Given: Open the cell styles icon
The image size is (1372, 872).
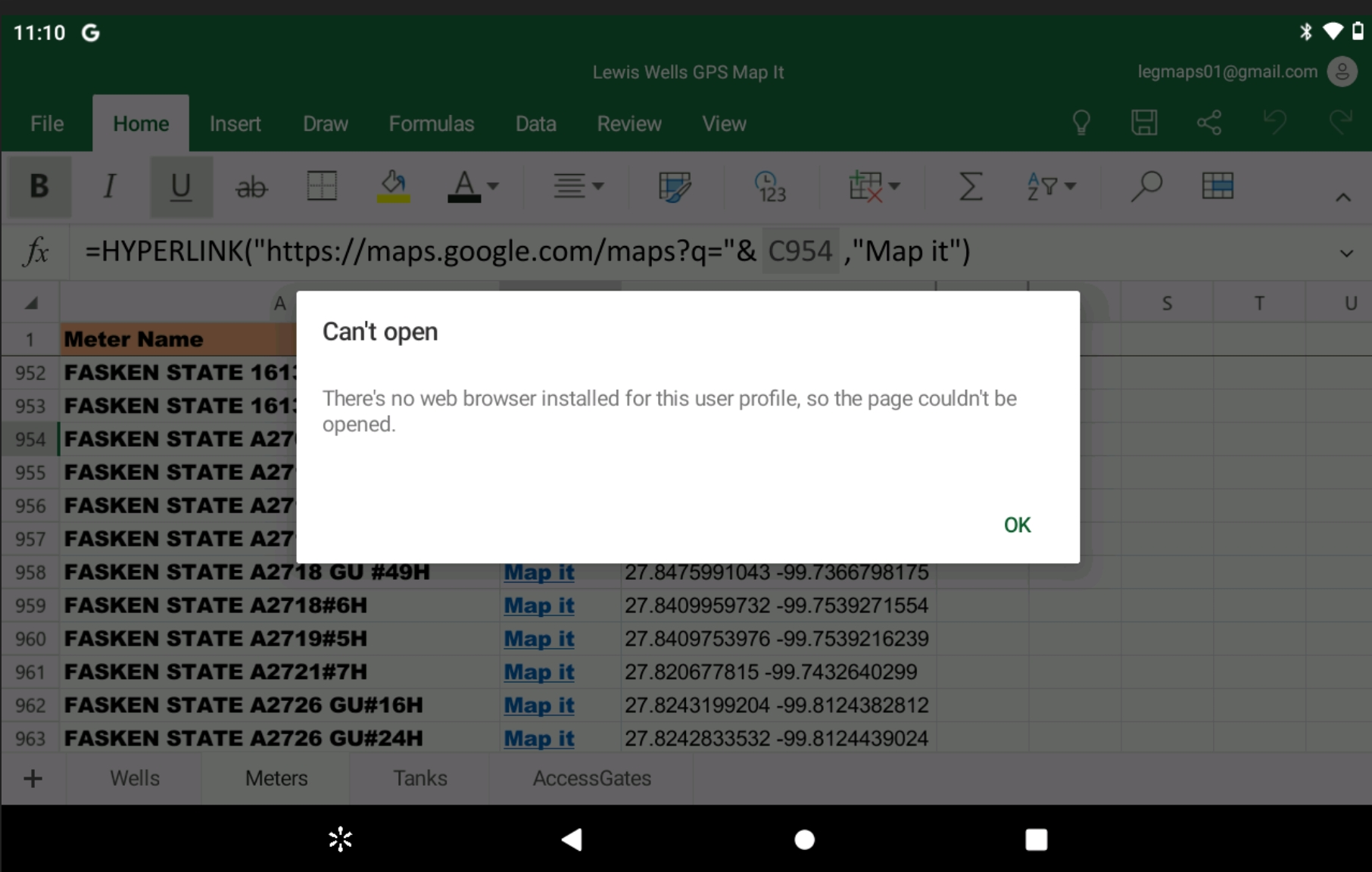Looking at the screenshot, I should point(675,186).
